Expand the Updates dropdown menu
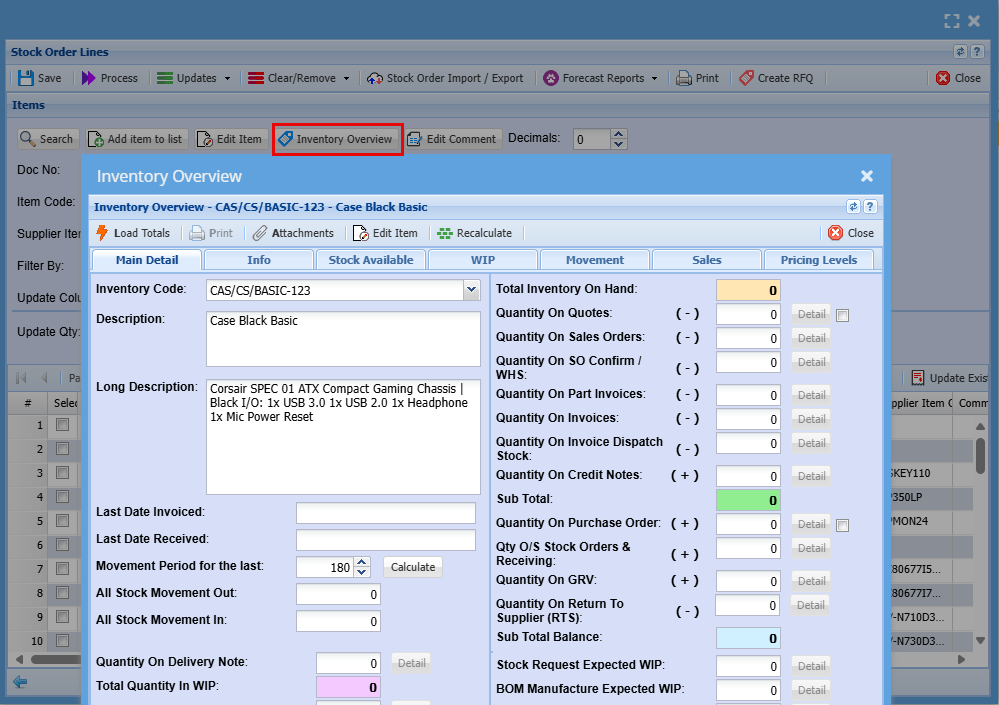The image size is (999, 705). coord(227,78)
